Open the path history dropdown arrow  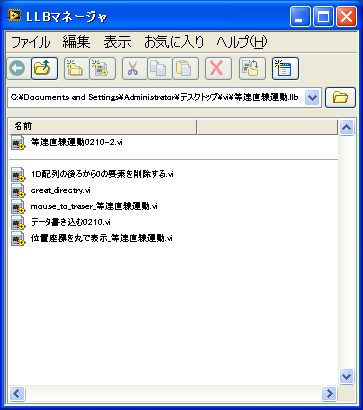click(x=312, y=98)
